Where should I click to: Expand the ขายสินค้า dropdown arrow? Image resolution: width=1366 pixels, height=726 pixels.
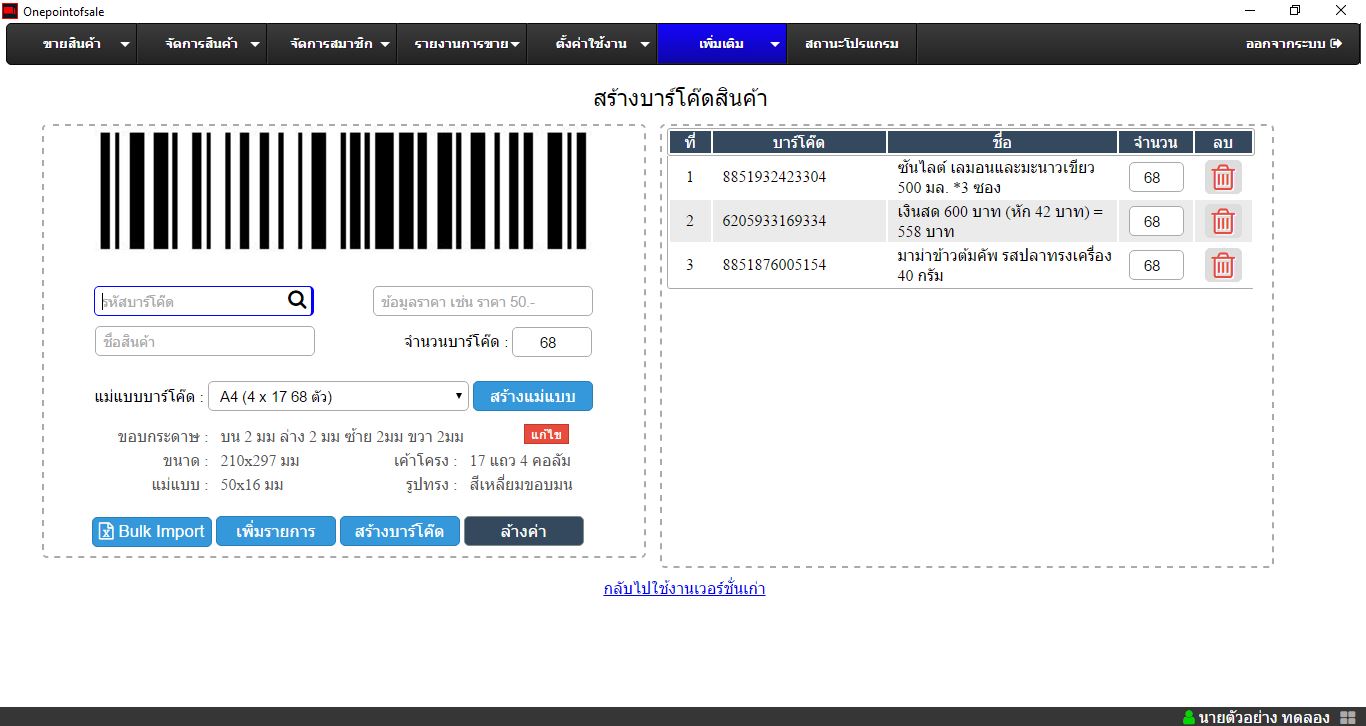[x=125, y=45]
